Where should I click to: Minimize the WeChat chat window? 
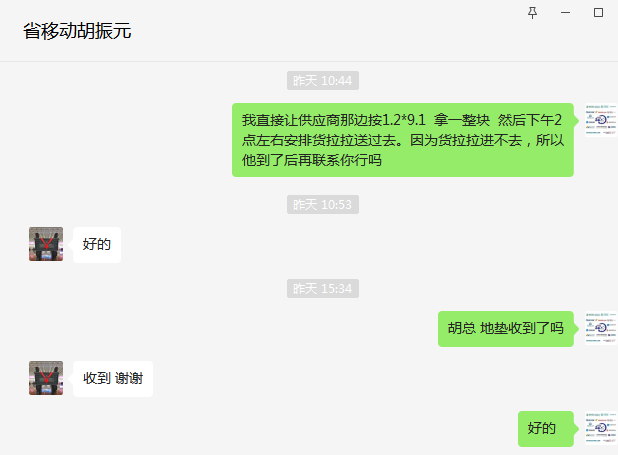click(x=565, y=13)
